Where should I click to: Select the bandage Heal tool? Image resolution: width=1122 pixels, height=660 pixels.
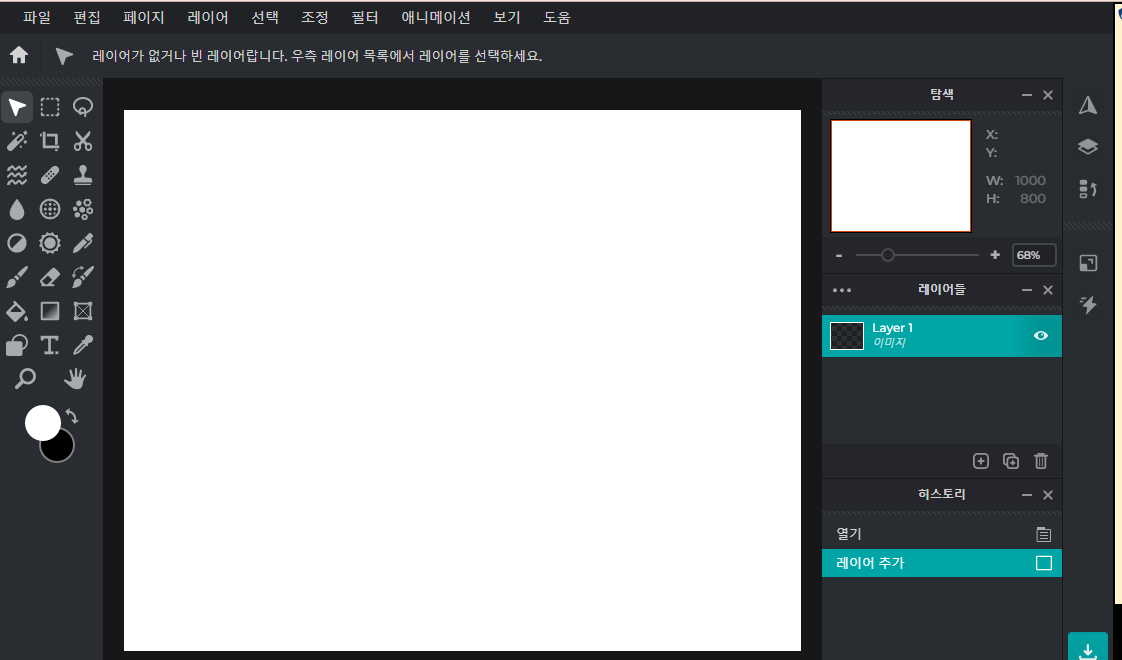click(50, 175)
